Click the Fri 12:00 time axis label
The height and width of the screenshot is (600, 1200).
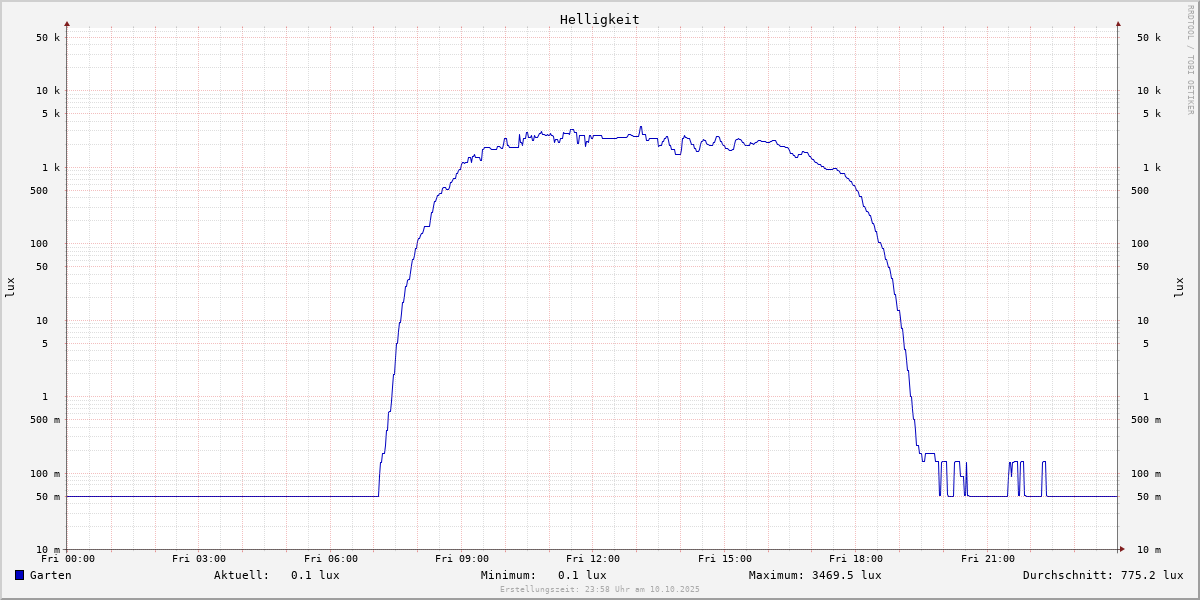(593, 559)
